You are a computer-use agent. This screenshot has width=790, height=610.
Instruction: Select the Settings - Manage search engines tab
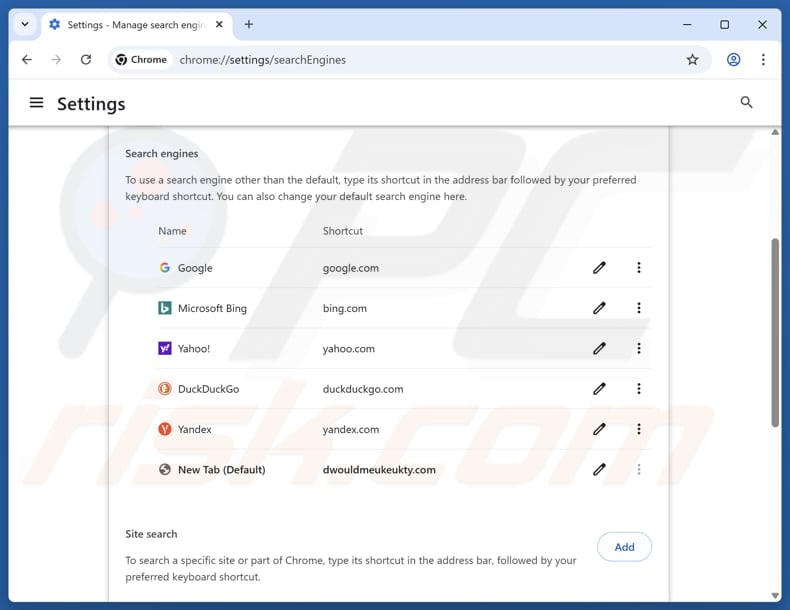pyautogui.click(x=137, y=25)
